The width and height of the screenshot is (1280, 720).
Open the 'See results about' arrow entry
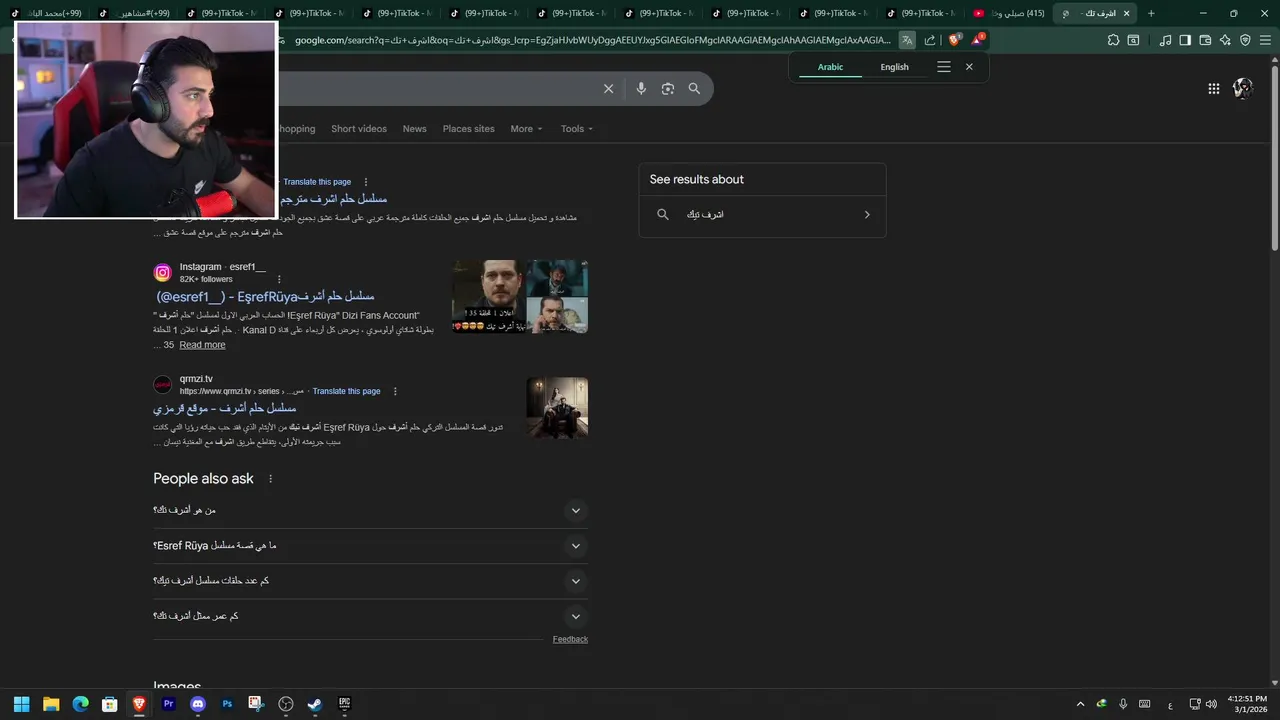pos(762,215)
